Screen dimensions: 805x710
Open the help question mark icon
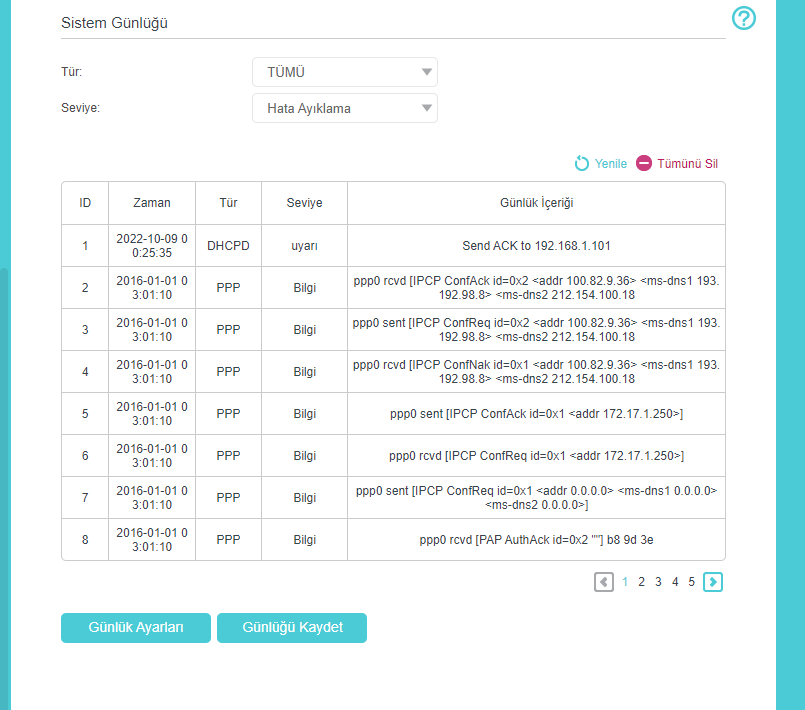click(x=743, y=18)
